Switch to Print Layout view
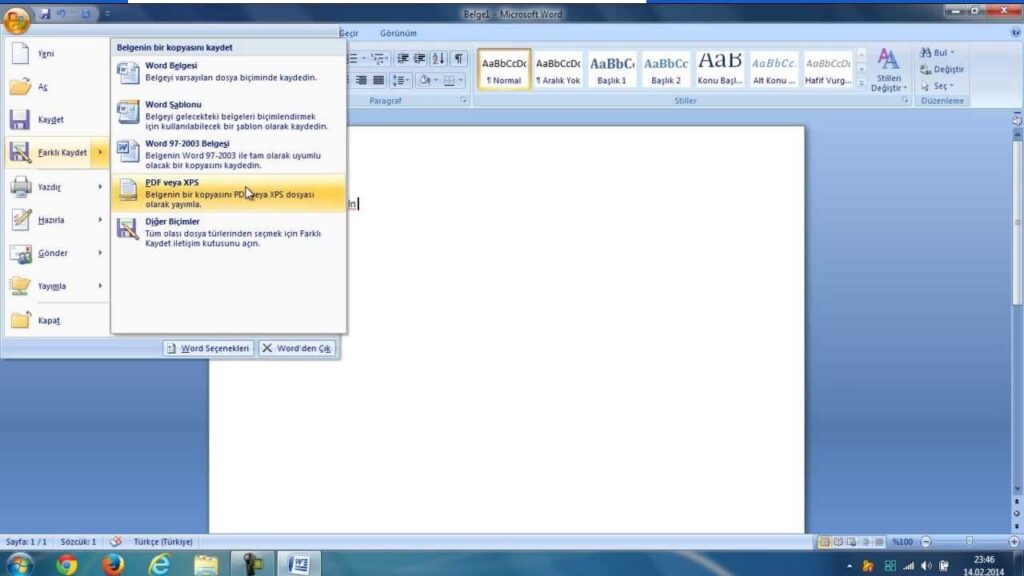The height and width of the screenshot is (576, 1024). coord(824,542)
